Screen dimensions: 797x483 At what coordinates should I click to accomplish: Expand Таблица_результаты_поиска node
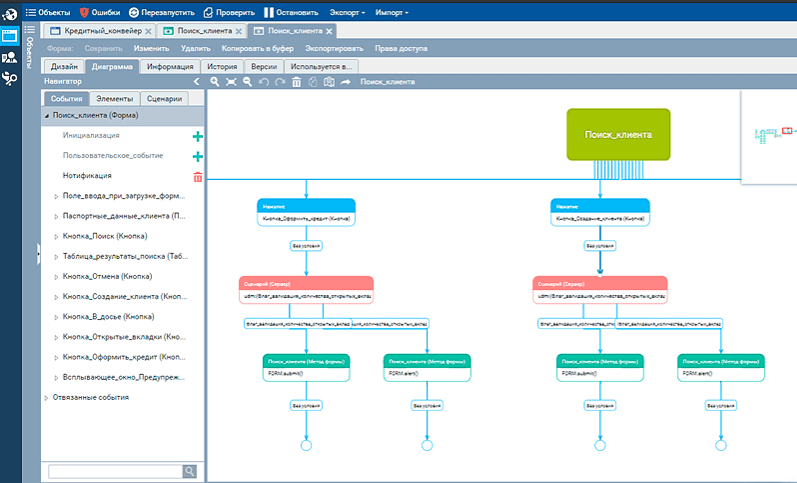pyautogui.click(x=56, y=257)
